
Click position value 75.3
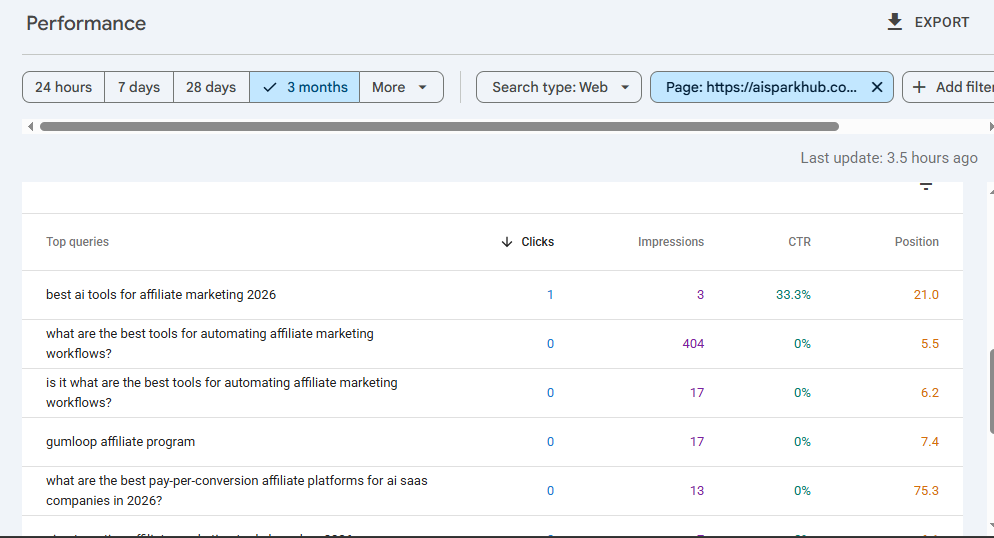click(926, 490)
